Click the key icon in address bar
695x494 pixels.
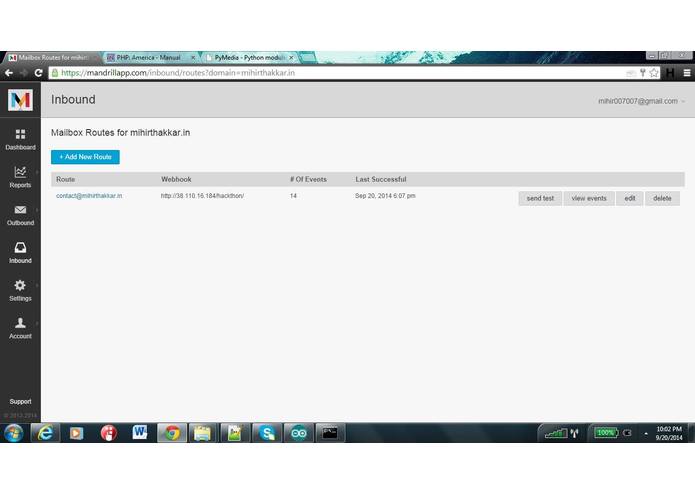[x=642, y=73]
